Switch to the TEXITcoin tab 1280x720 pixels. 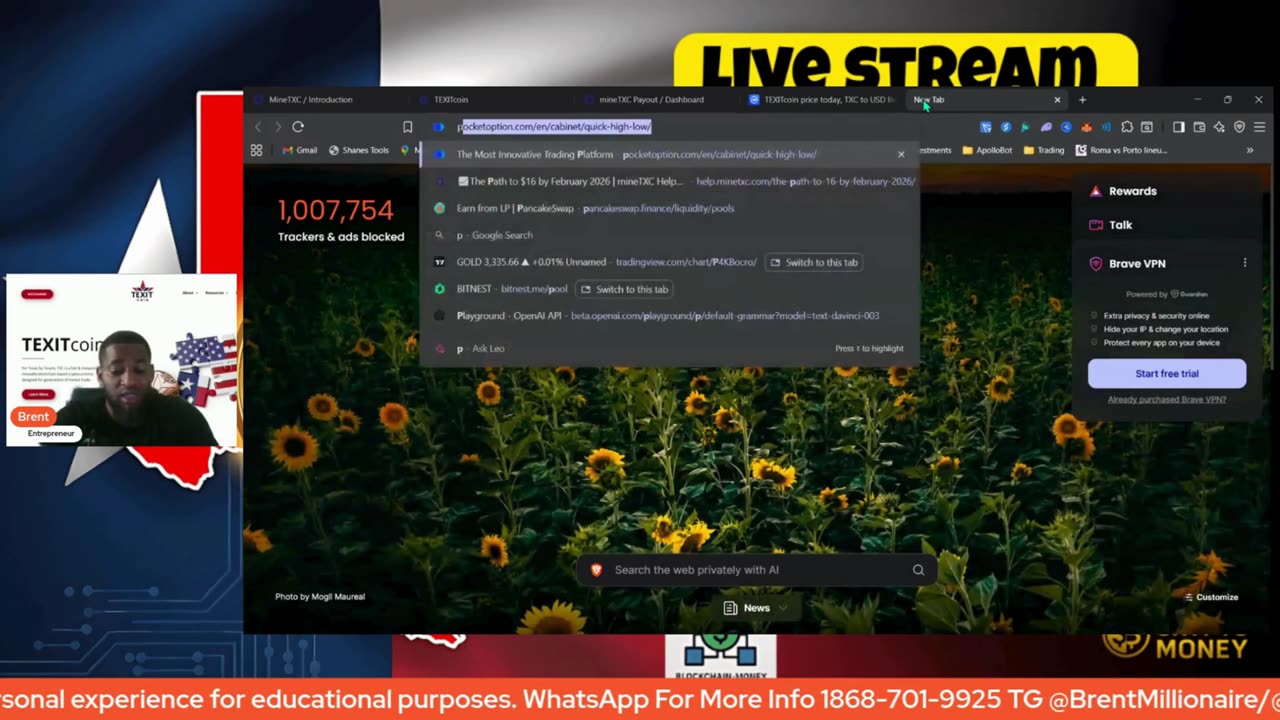[x=490, y=100]
